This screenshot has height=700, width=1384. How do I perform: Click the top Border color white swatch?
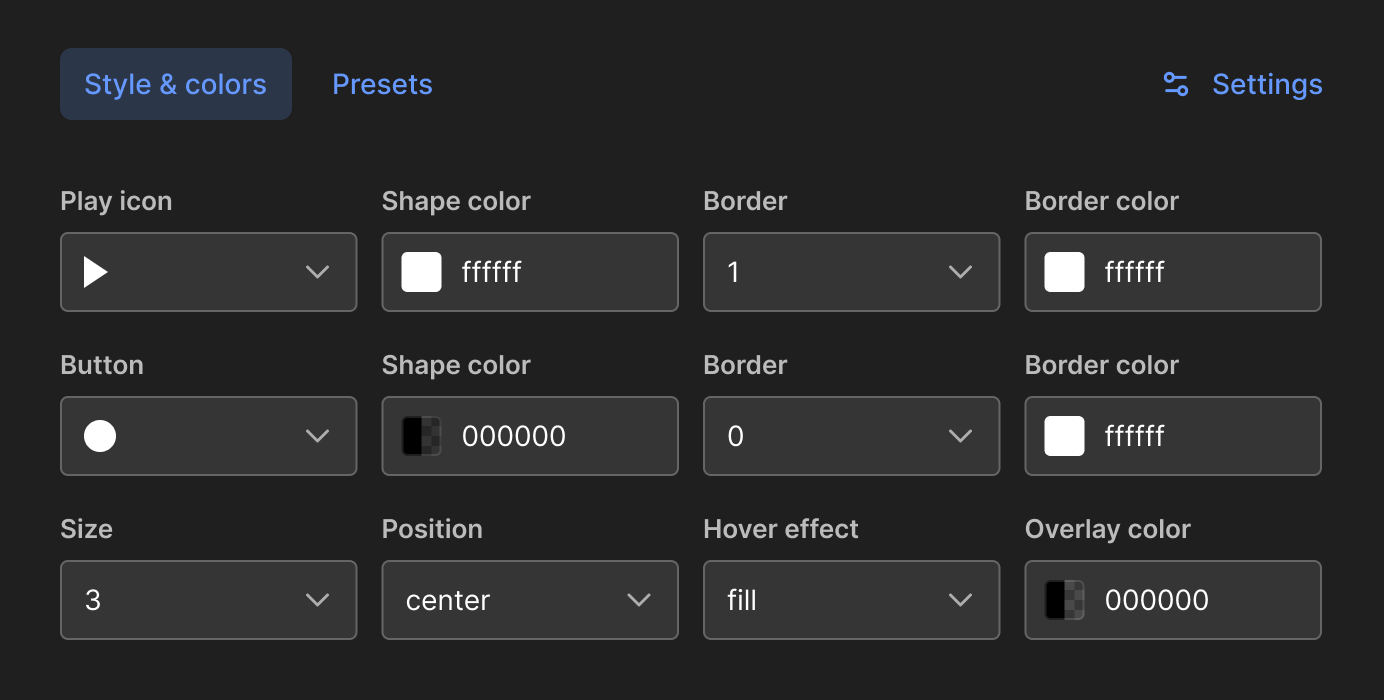click(x=1064, y=271)
